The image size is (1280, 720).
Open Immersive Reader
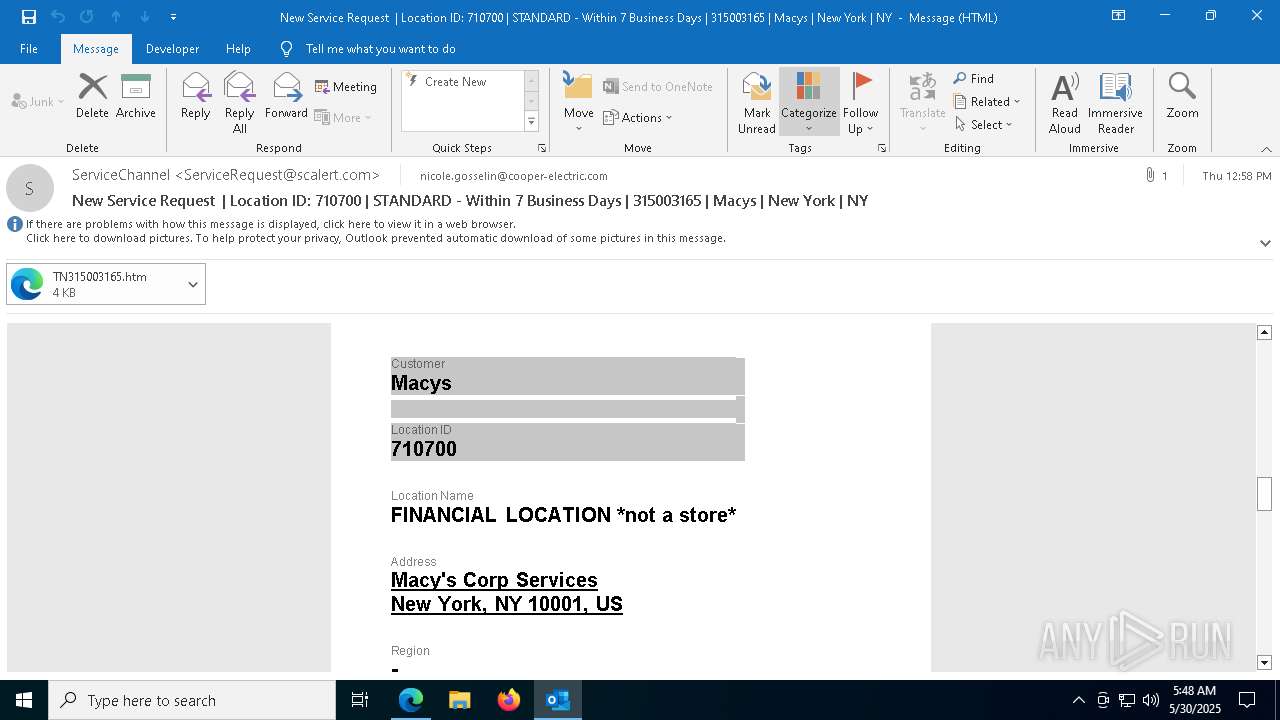pyautogui.click(x=1115, y=103)
